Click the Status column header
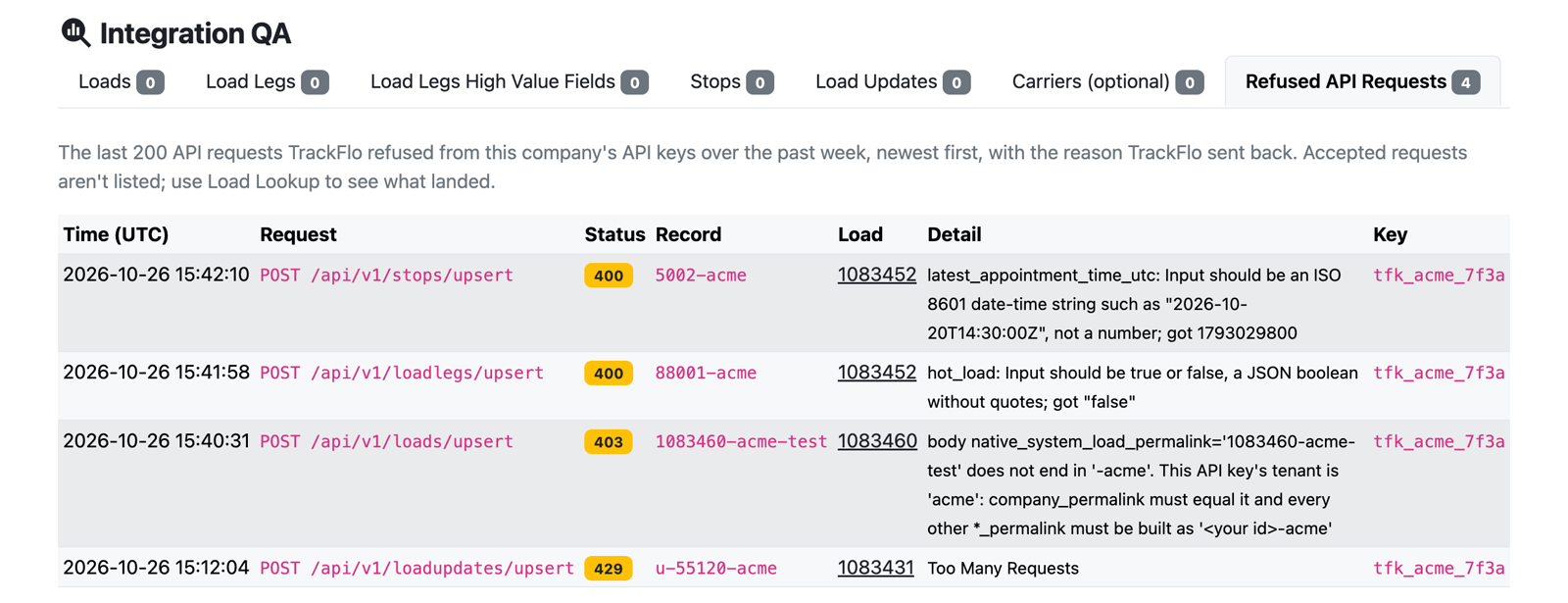 (614, 234)
